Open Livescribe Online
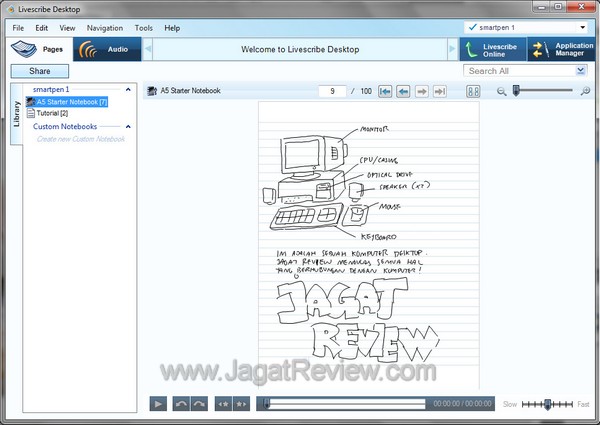 [491, 49]
